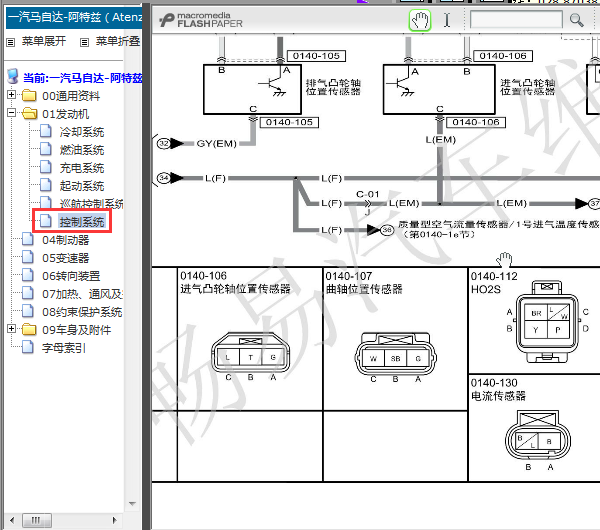Image resolution: width=600 pixels, height=530 pixels.
Task: Open 巡航控制系统 page
Action: click(91, 204)
